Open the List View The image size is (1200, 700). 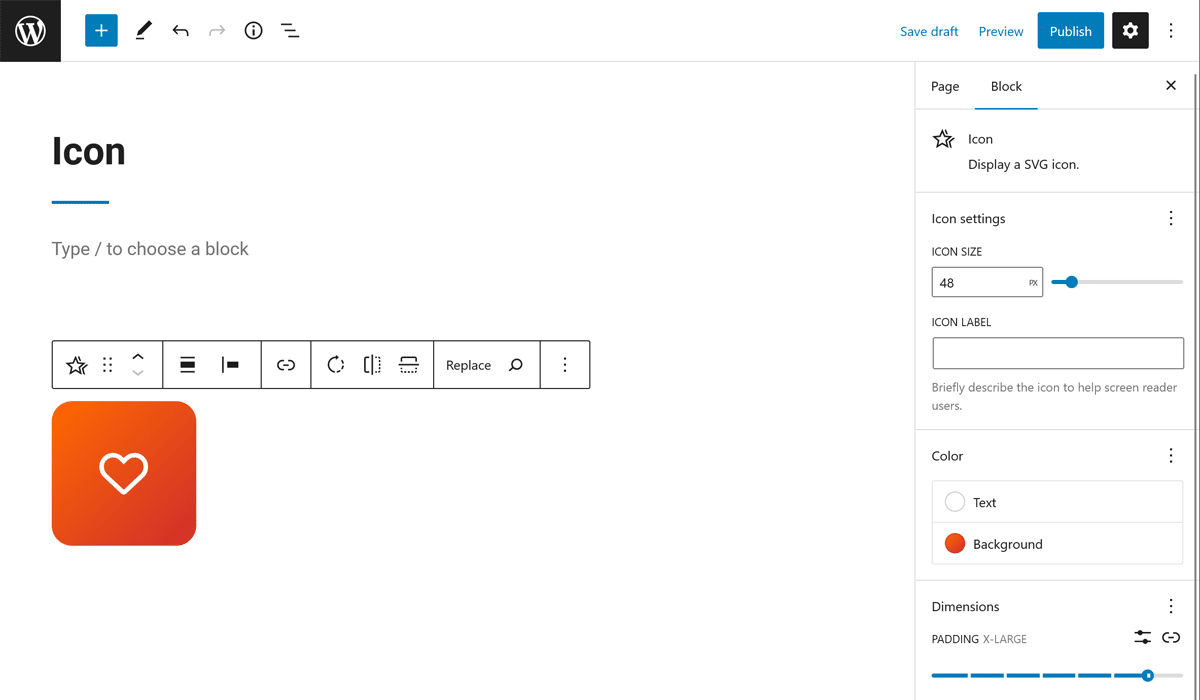pyautogui.click(x=290, y=31)
